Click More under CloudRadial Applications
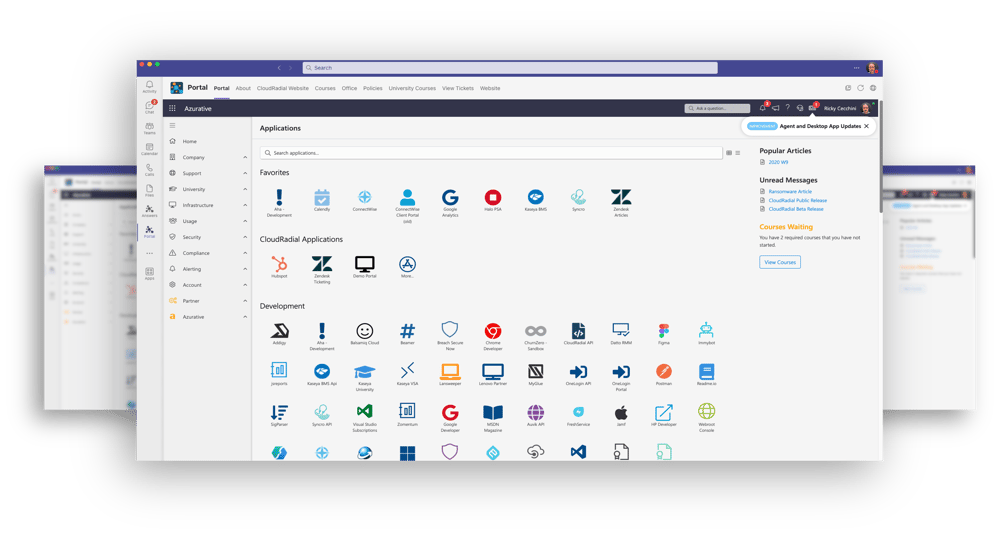The image size is (1000, 540). [x=408, y=266]
